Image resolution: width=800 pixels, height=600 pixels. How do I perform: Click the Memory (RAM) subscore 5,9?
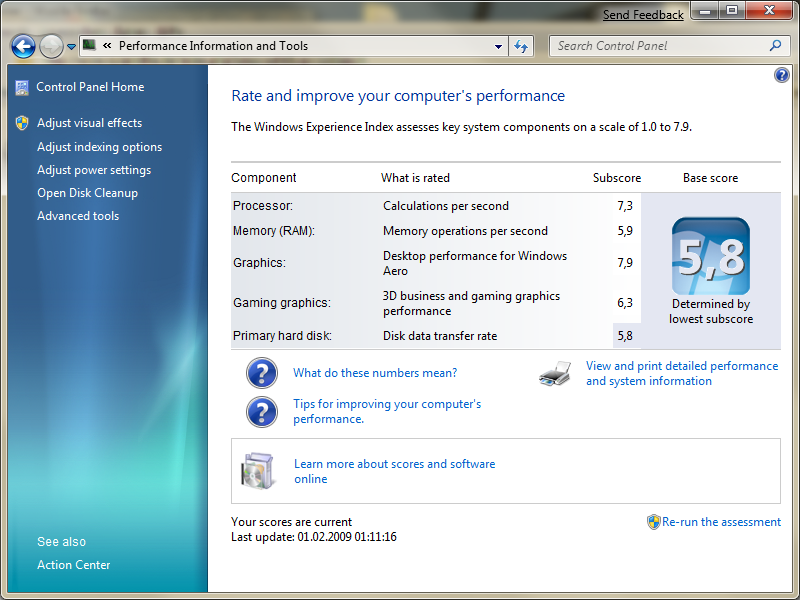pos(625,231)
